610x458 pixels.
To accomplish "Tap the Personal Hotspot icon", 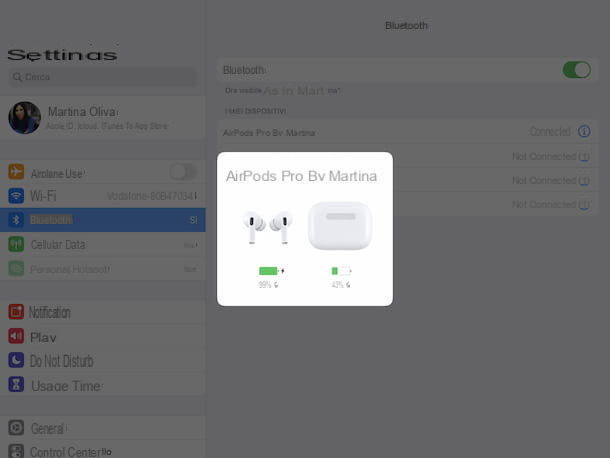I will [x=16, y=268].
